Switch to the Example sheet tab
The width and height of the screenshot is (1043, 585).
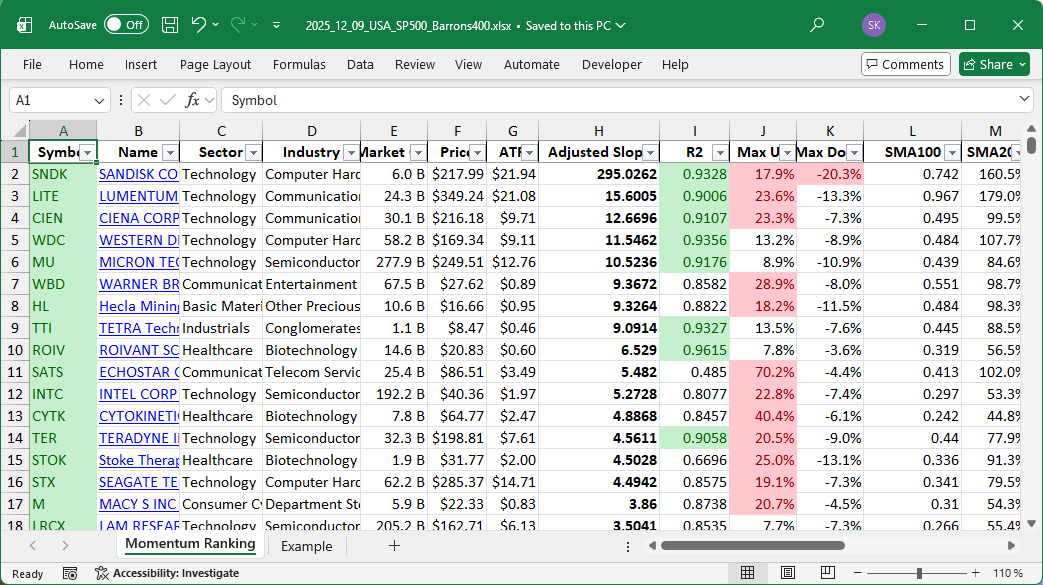coord(306,546)
